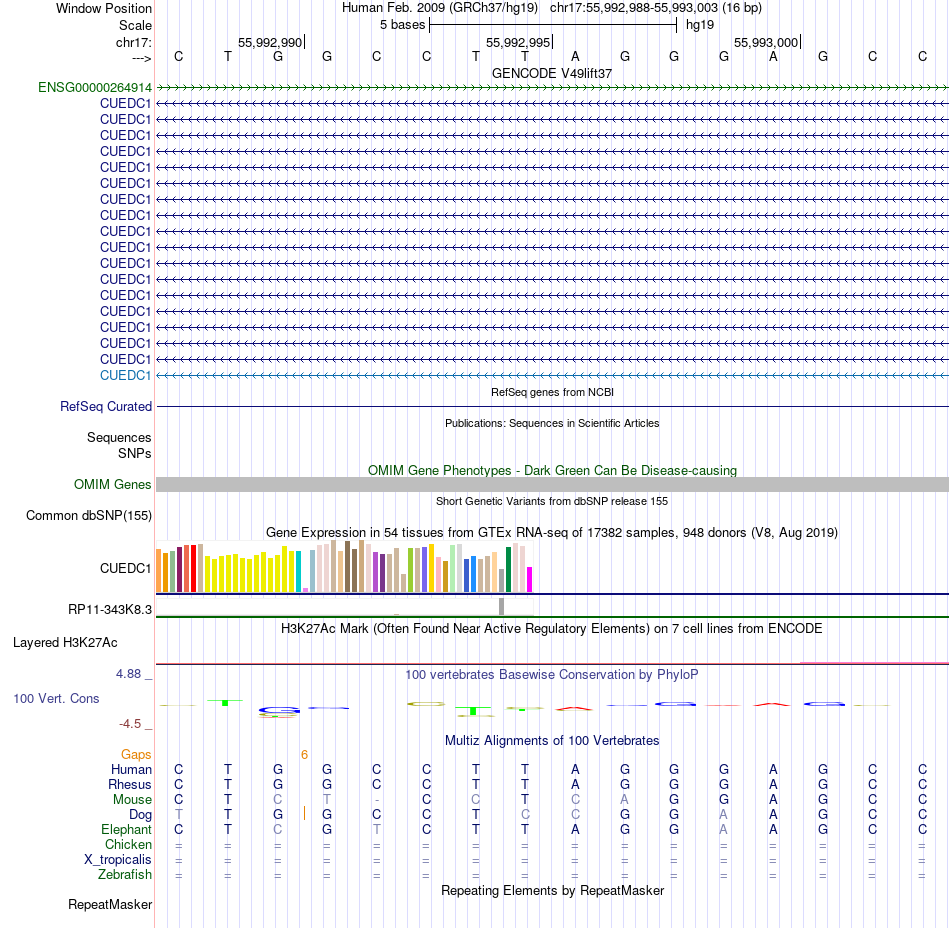
Task: Click the ENSG00000264914 gene label
Action: pyautogui.click(x=95, y=88)
